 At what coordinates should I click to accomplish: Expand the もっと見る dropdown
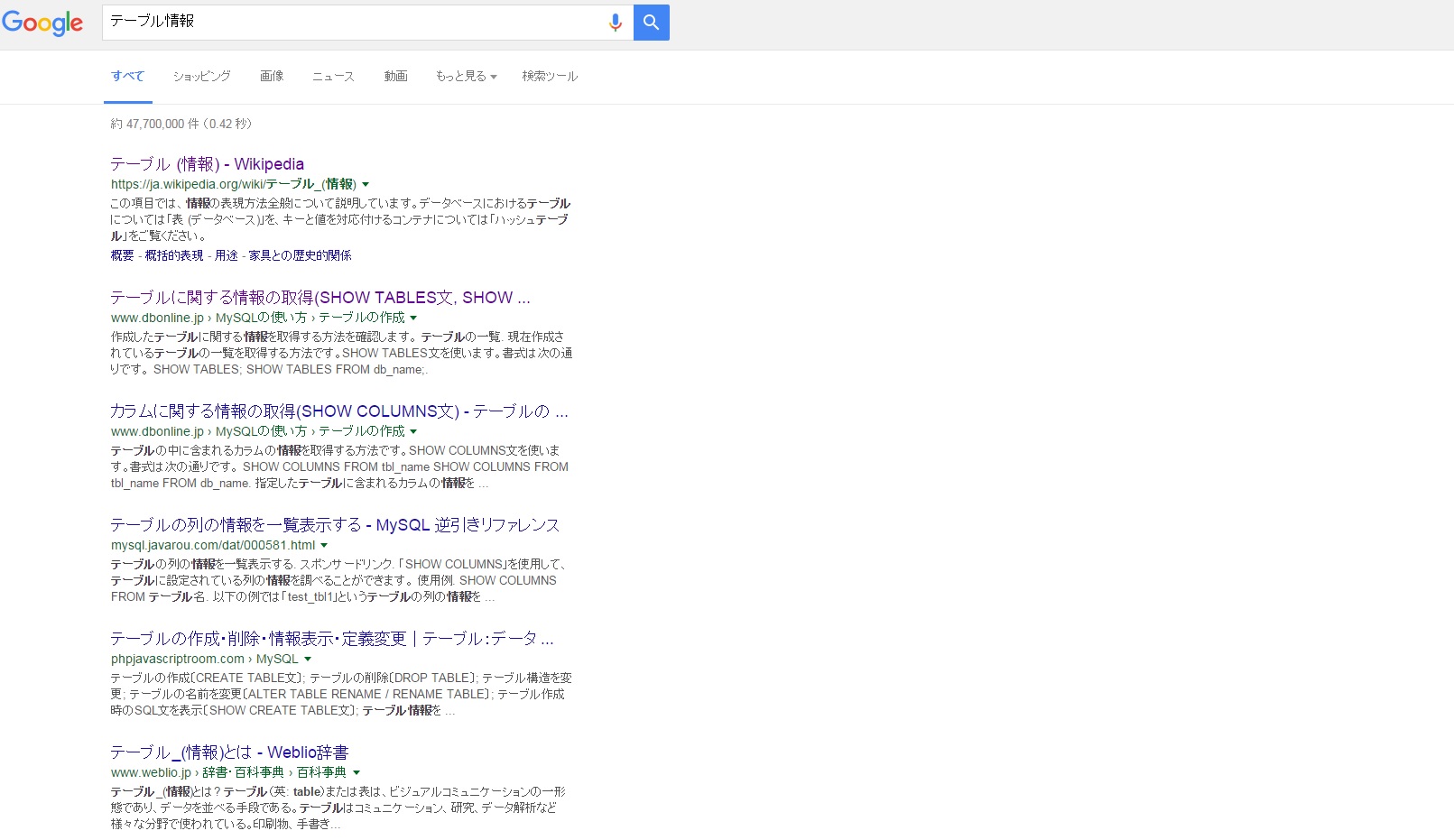(x=466, y=76)
